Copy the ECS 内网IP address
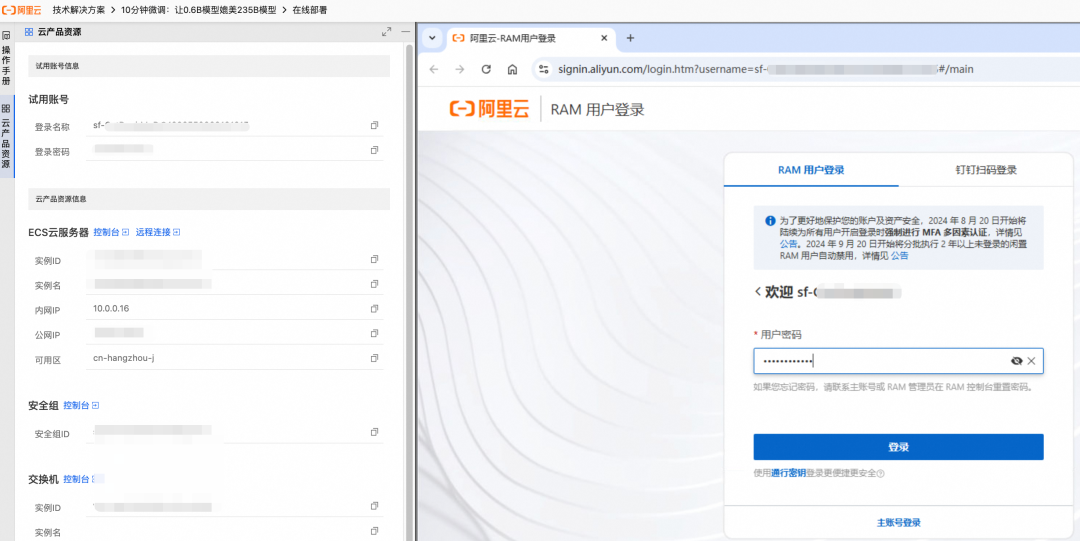 click(374, 308)
